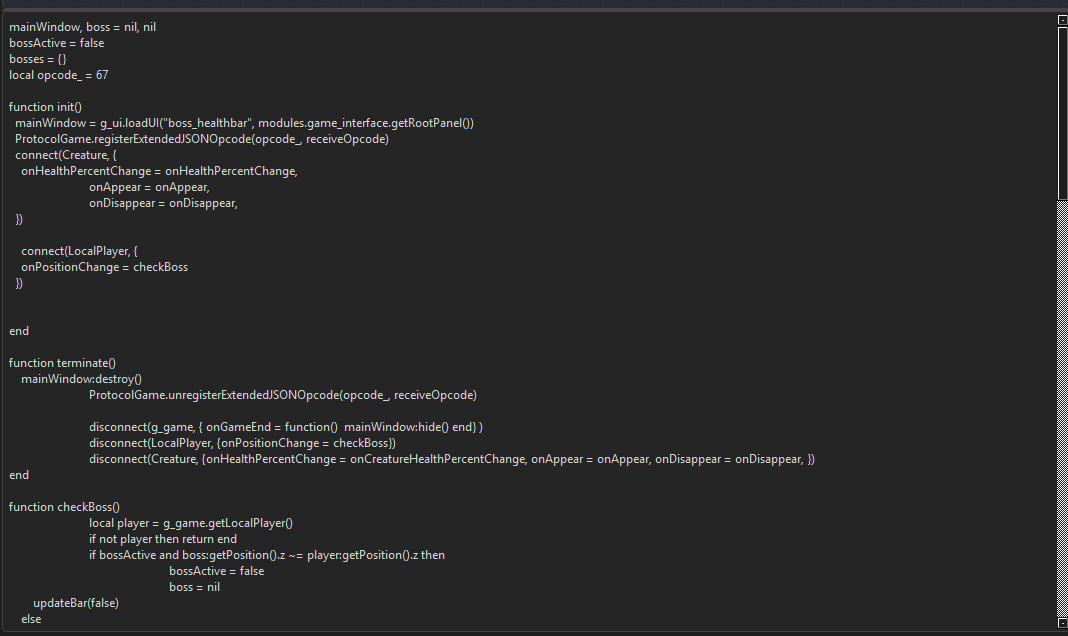This screenshot has height=636, width=1068.
Task: Place cursor on 'local opcode_ = 67' line
Action: pyautogui.click(x=58, y=75)
